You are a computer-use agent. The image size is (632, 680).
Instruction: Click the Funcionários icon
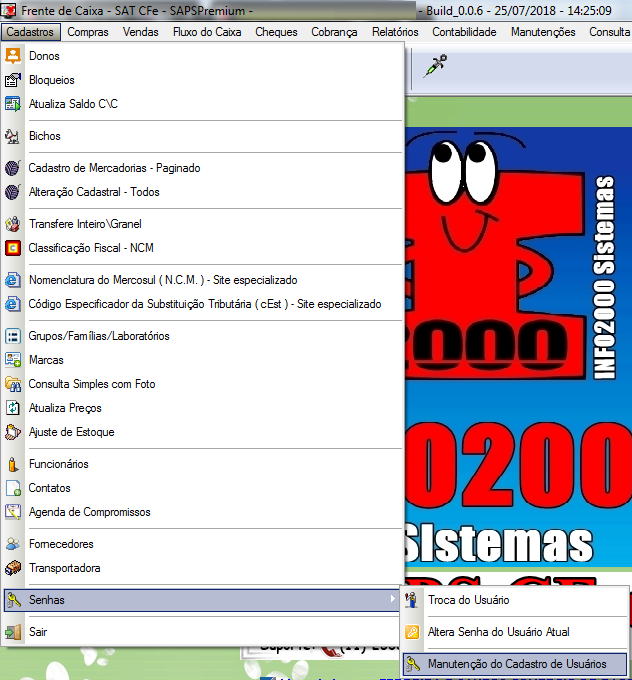coord(13,464)
